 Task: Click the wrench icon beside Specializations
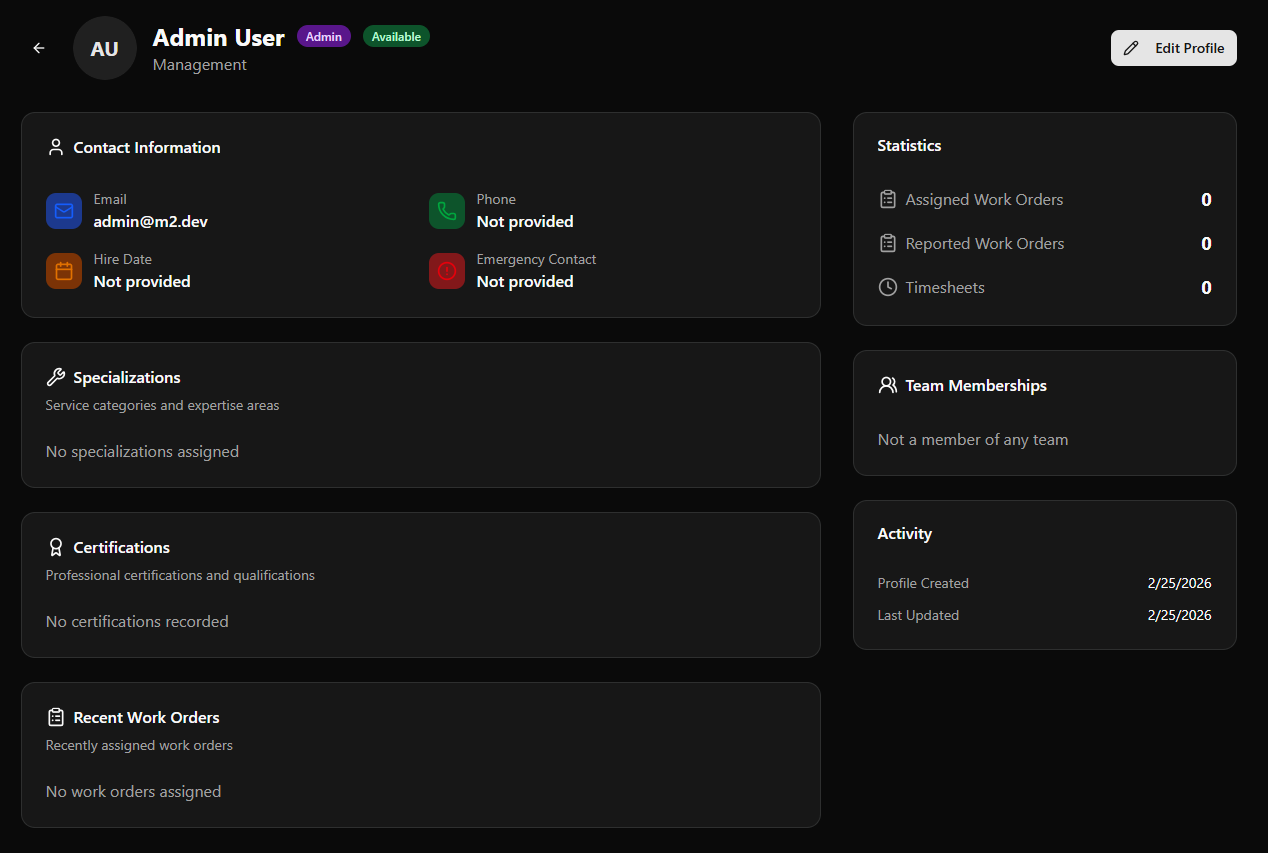point(56,377)
